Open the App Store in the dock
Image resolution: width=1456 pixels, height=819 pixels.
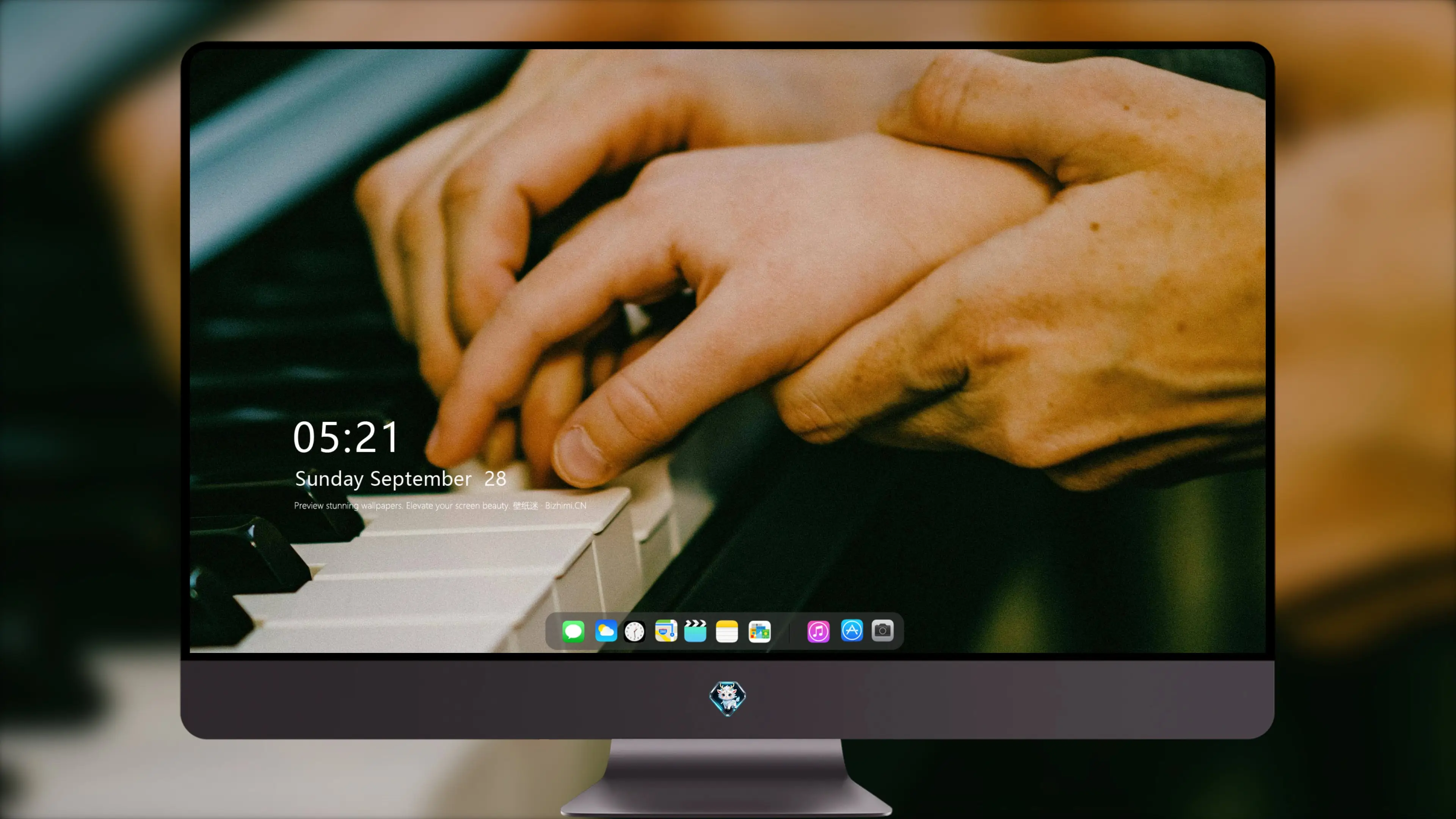(852, 631)
